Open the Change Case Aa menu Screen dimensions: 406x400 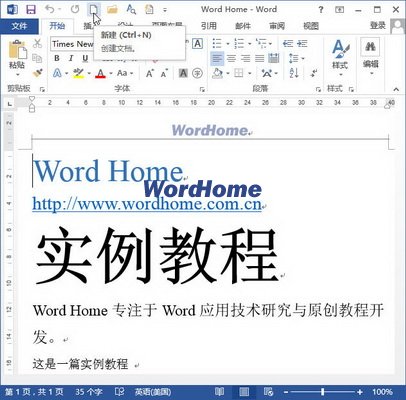point(125,73)
